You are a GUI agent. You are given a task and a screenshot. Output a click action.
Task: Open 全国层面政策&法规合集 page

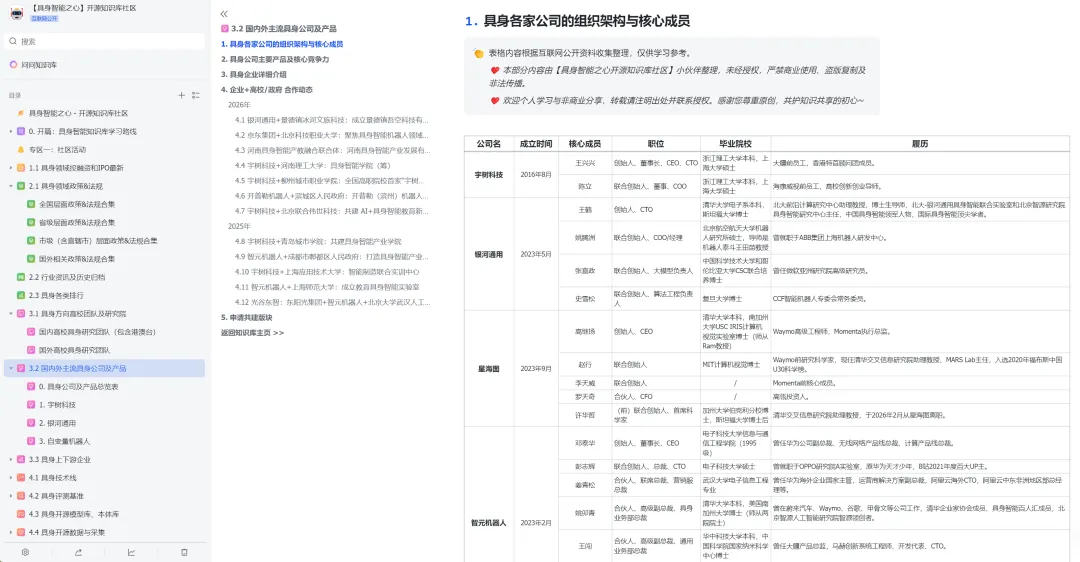[76, 205]
